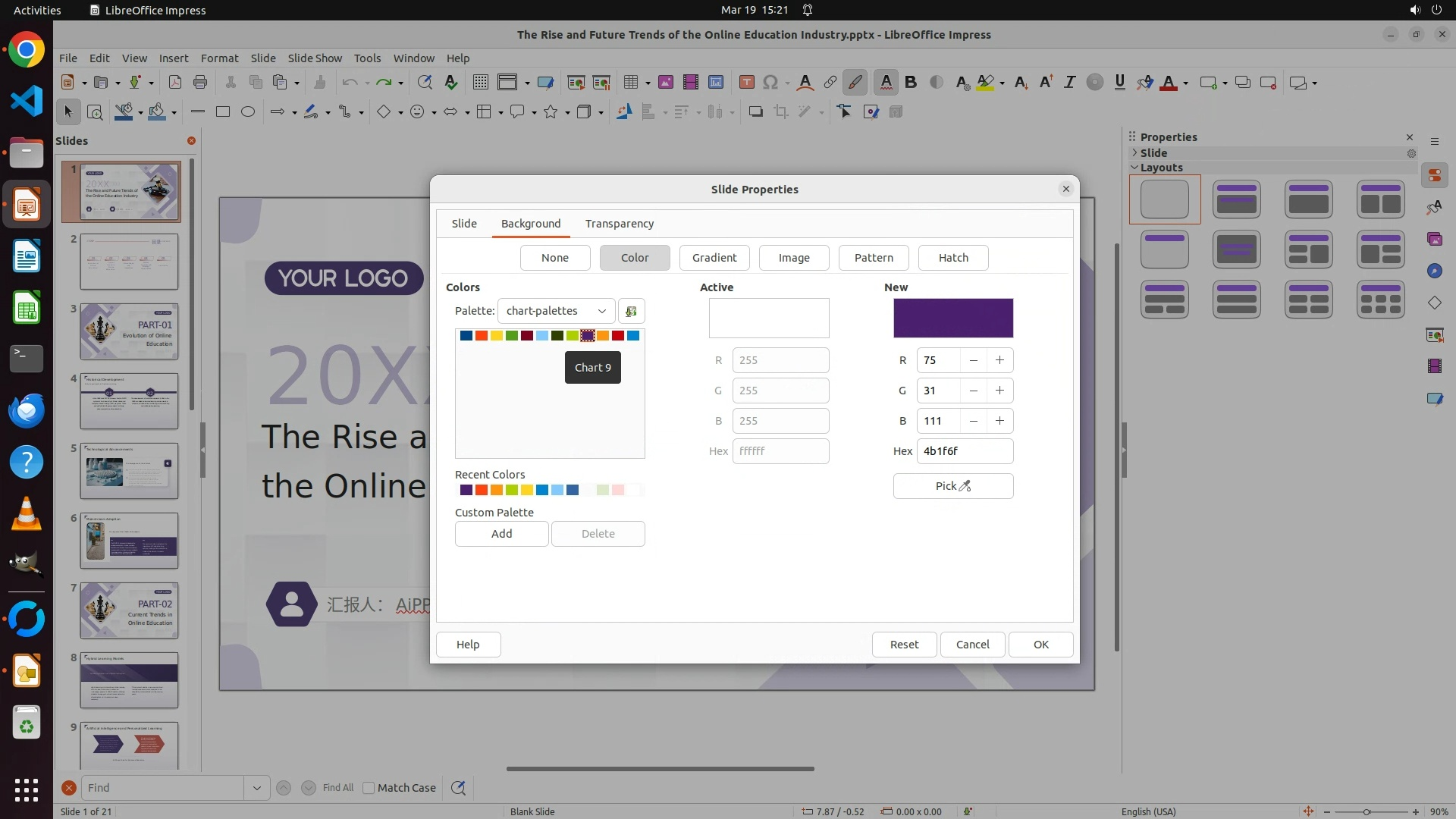This screenshot has width=1456, height=819.
Task: Open the chart-palettes Palette dropdown
Action: click(556, 311)
